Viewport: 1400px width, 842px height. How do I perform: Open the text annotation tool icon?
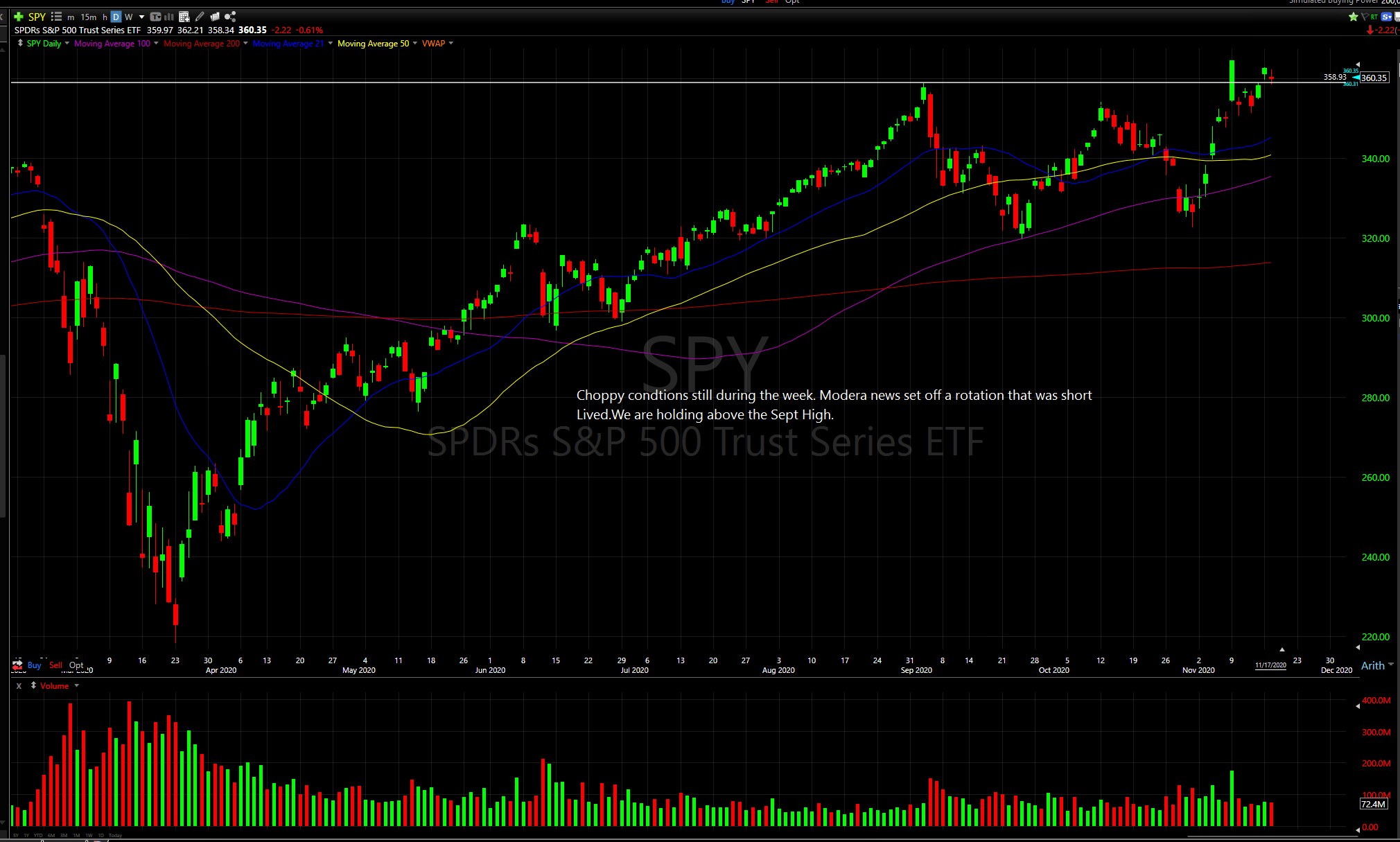click(155, 17)
